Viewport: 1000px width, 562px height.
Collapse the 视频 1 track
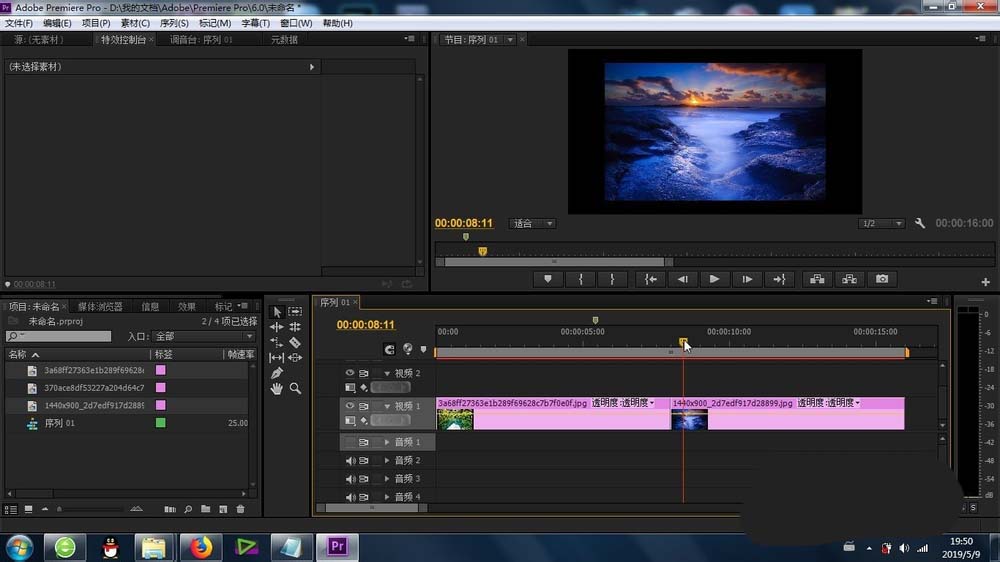[387, 406]
